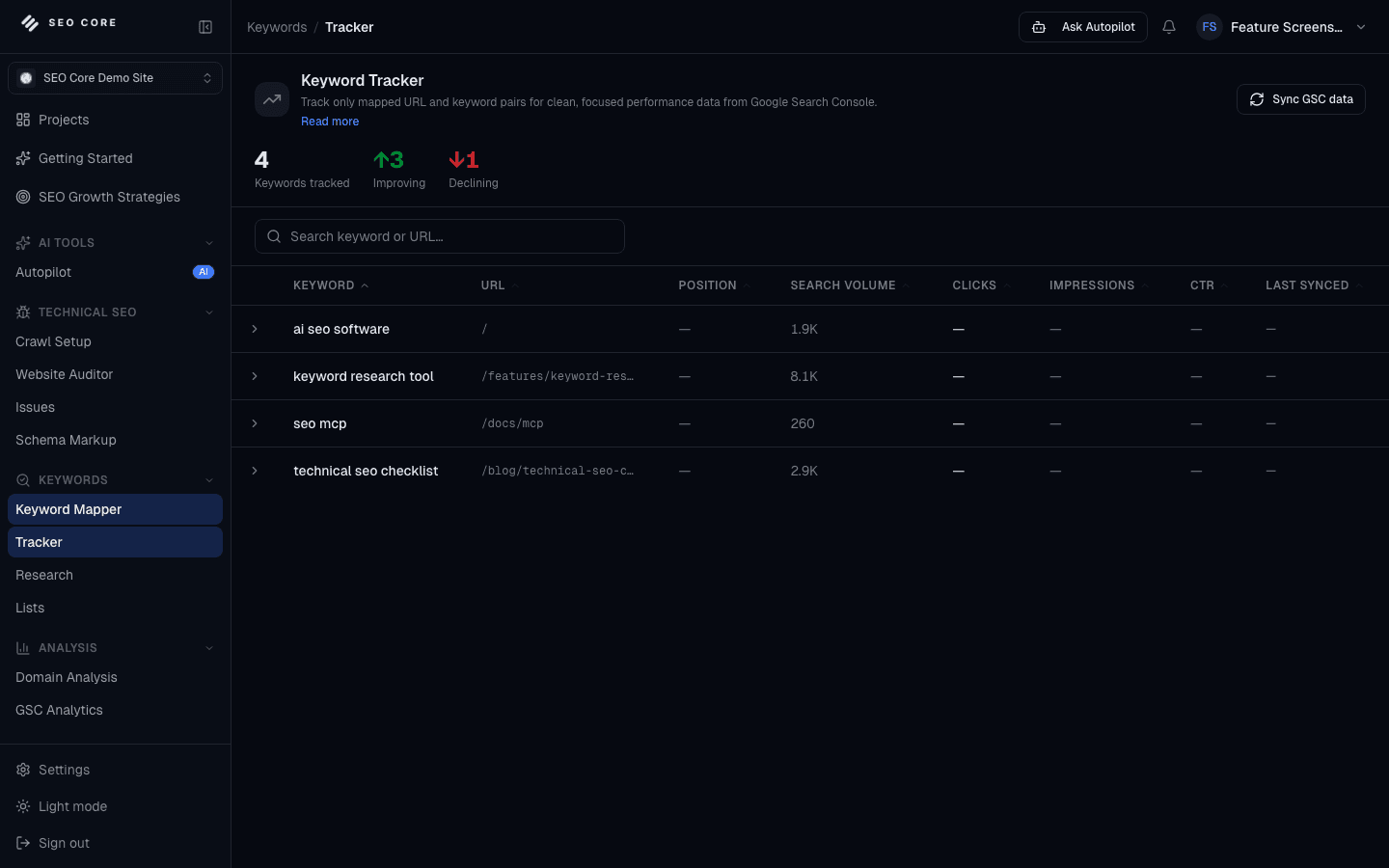Viewport: 1389px width, 868px height.
Task: Sort by the Clicks column header
Action: pyautogui.click(x=981, y=285)
